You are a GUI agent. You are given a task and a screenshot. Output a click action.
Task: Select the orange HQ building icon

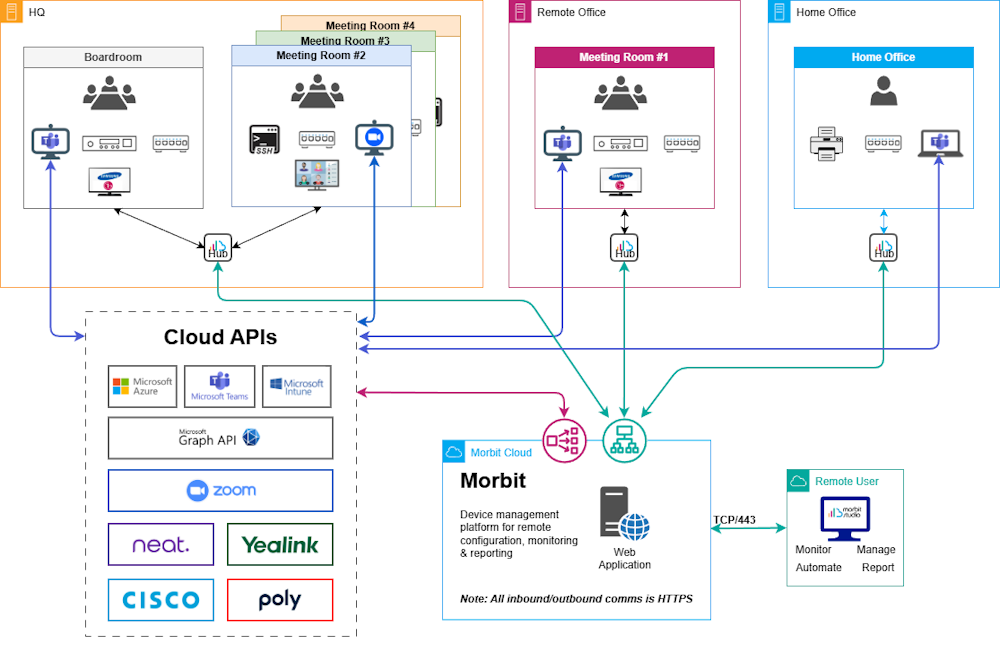[x=11, y=11]
